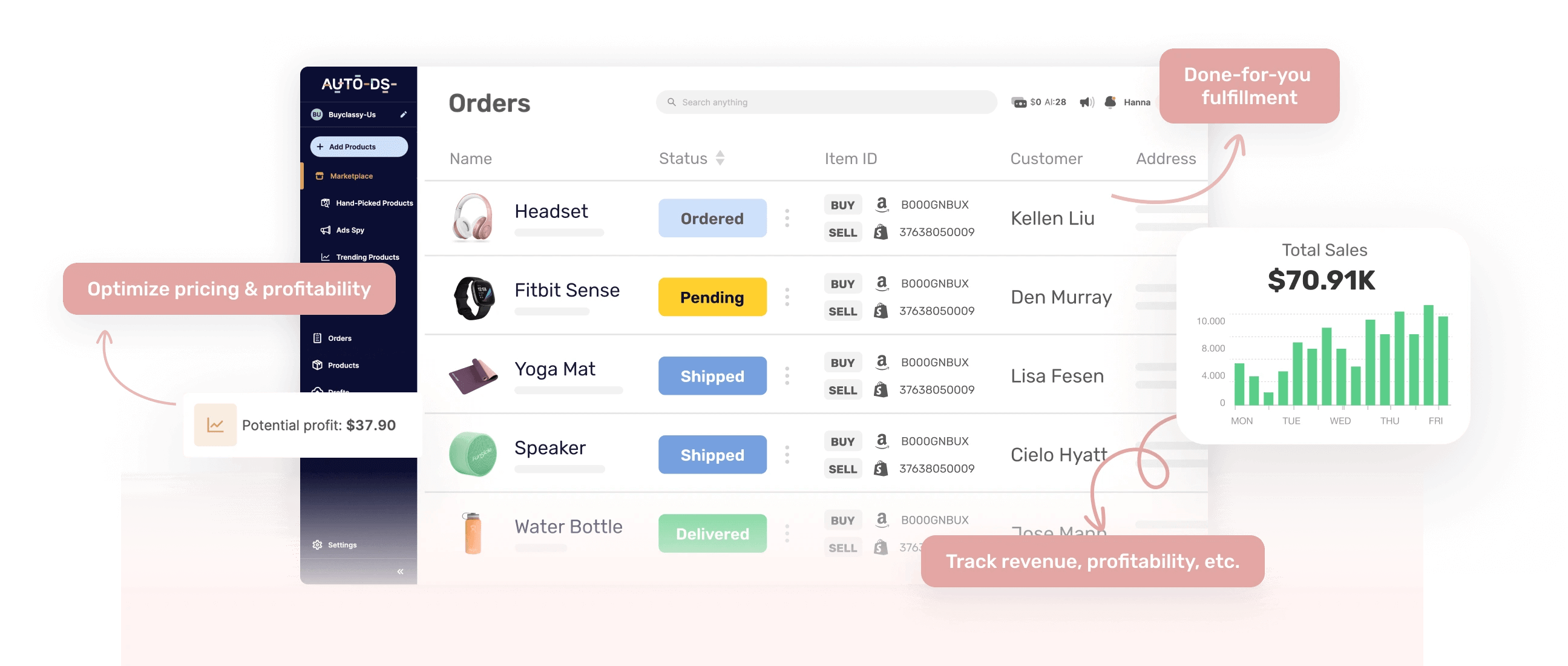
Task: Click the Settings gear icon in sidebar
Action: pos(317,545)
